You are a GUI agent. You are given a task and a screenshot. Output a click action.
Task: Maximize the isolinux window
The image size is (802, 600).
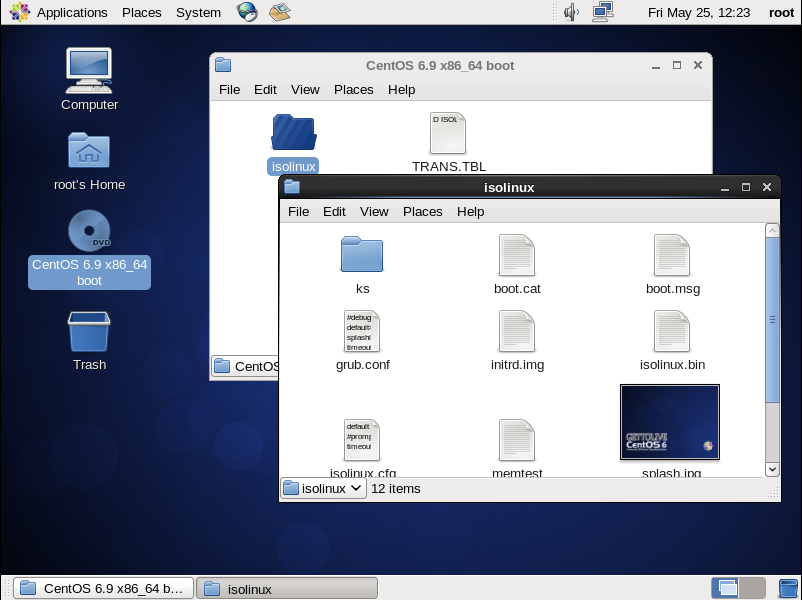745,187
